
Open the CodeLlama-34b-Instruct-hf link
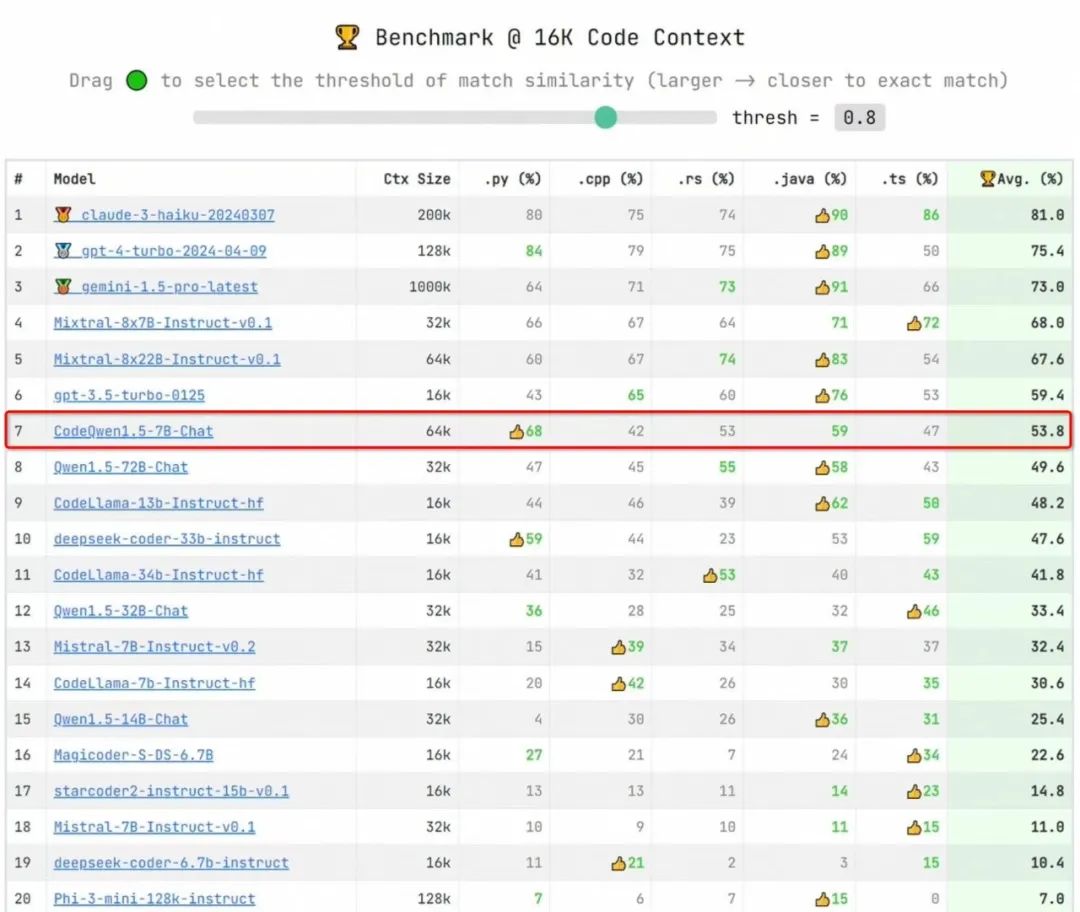coord(158,574)
